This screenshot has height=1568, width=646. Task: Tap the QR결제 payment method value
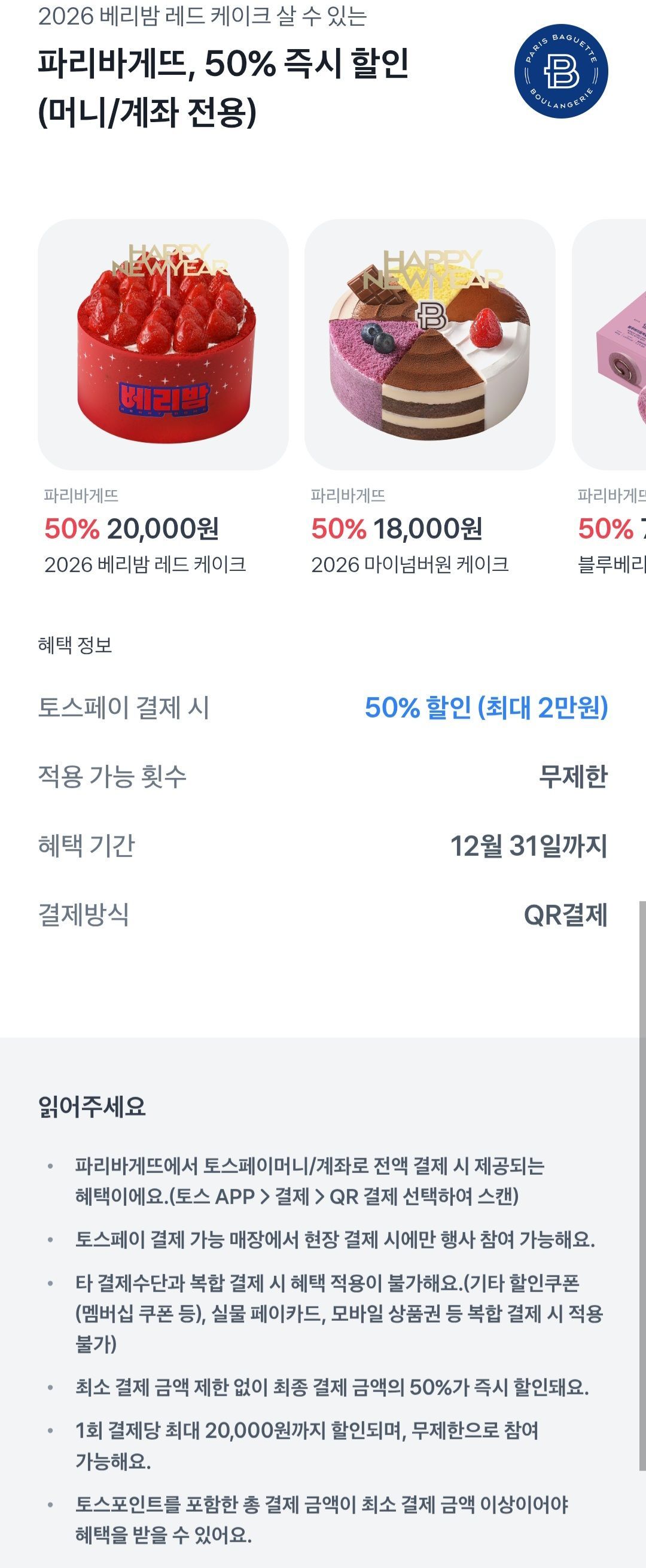click(x=566, y=915)
